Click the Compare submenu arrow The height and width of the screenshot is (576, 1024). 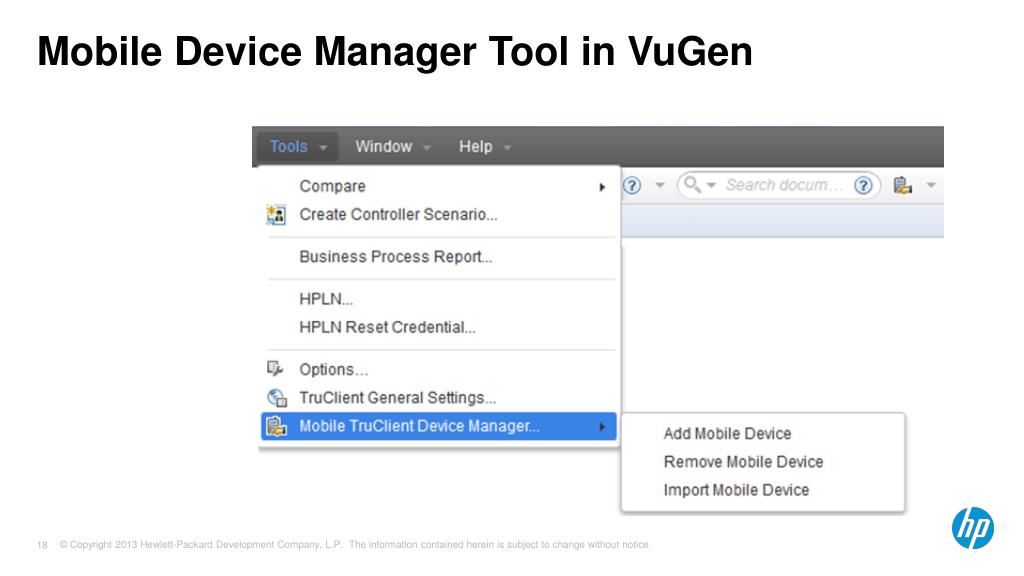click(602, 187)
